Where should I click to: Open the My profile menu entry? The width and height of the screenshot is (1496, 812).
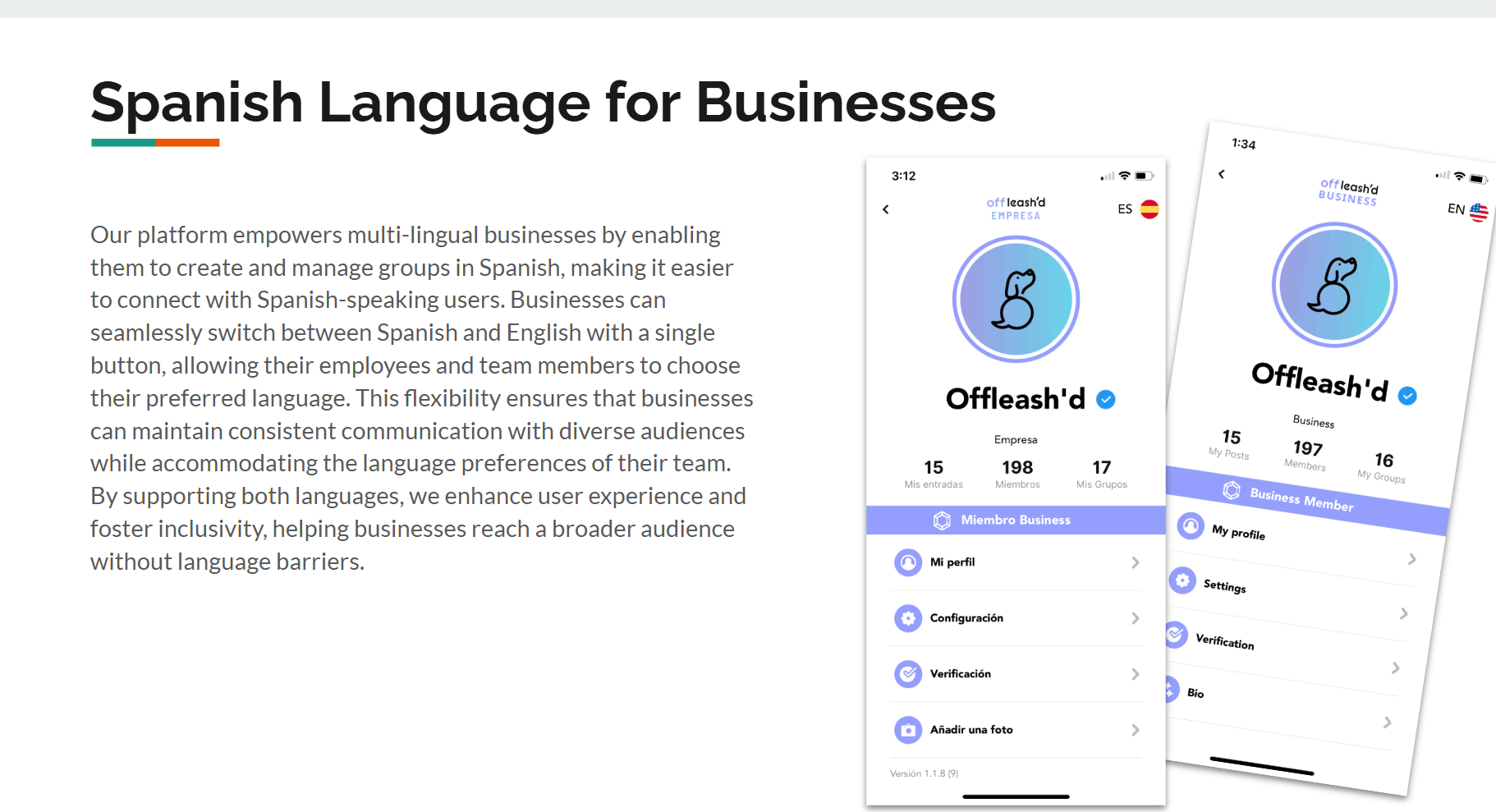tap(1299, 542)
